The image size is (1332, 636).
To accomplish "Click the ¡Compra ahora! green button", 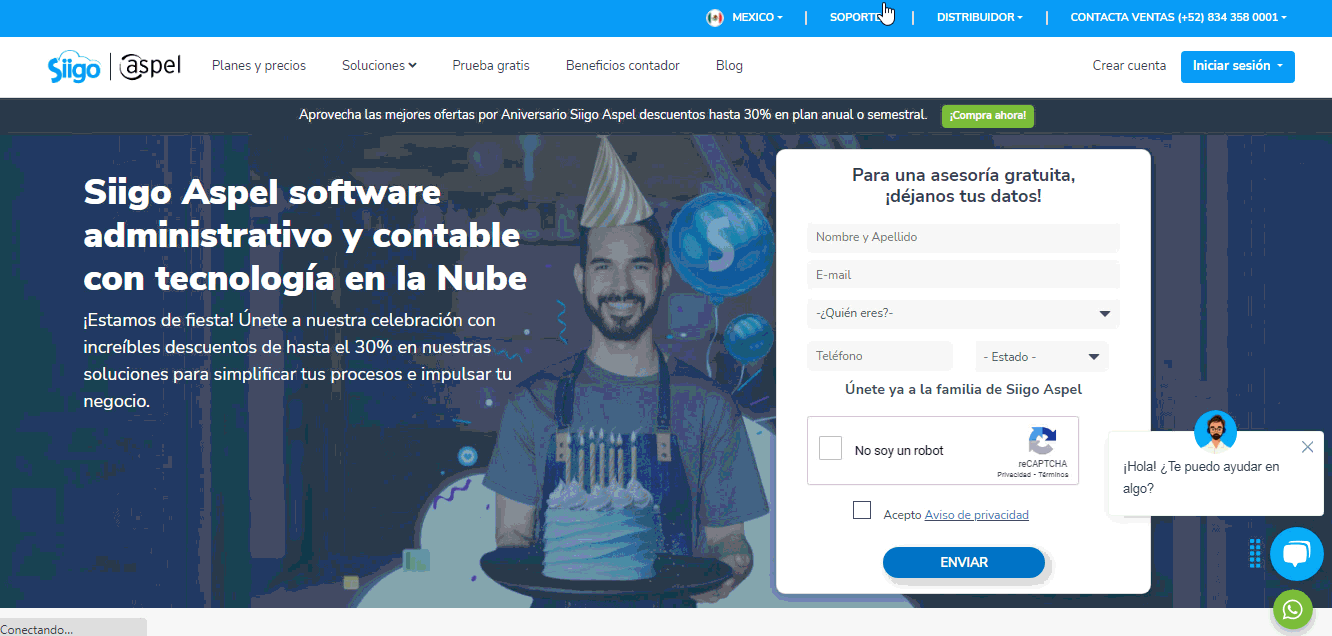I will 988,116.
